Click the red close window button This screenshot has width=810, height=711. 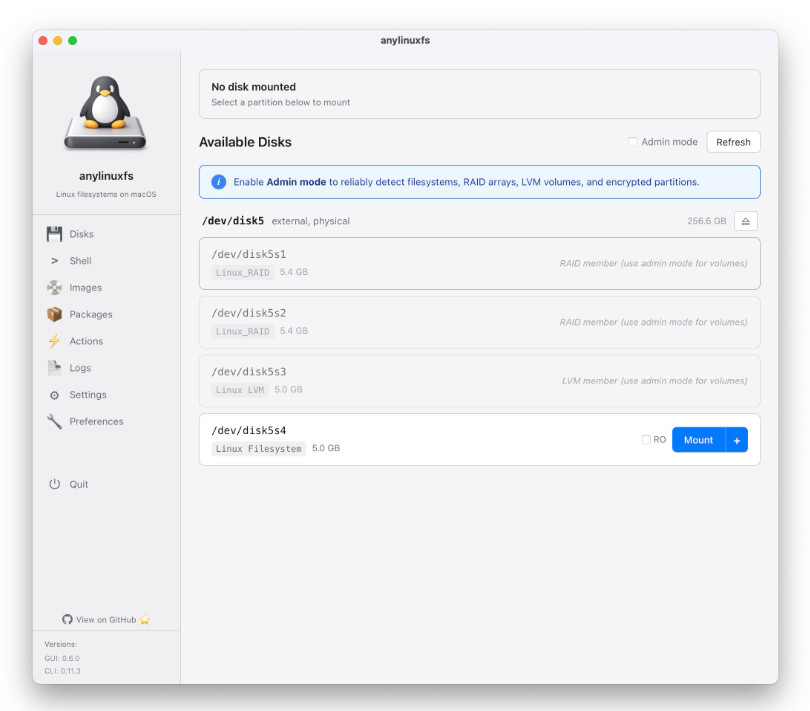coord(43,40)
